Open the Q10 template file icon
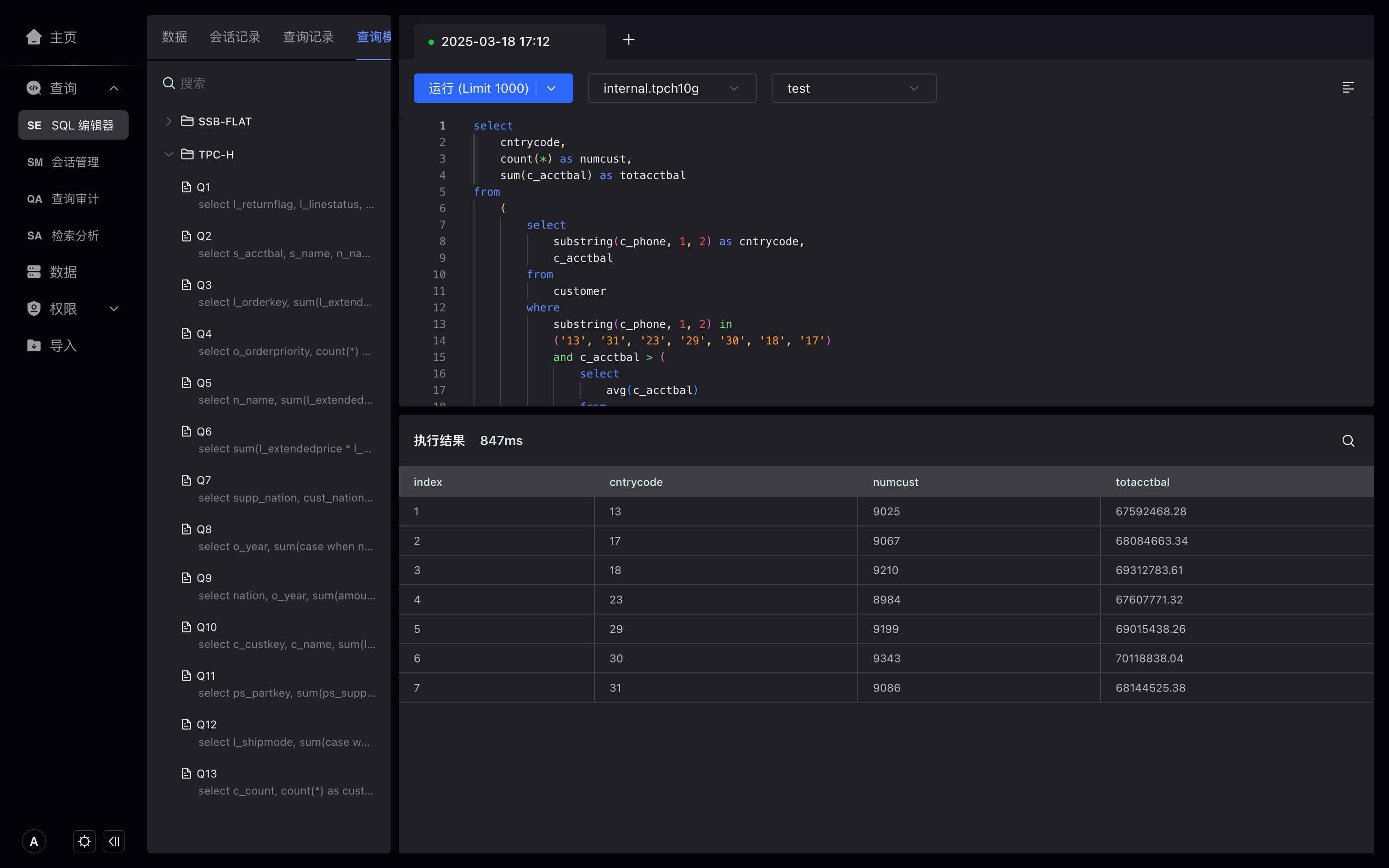The image size is (1389, 868). 186,627
